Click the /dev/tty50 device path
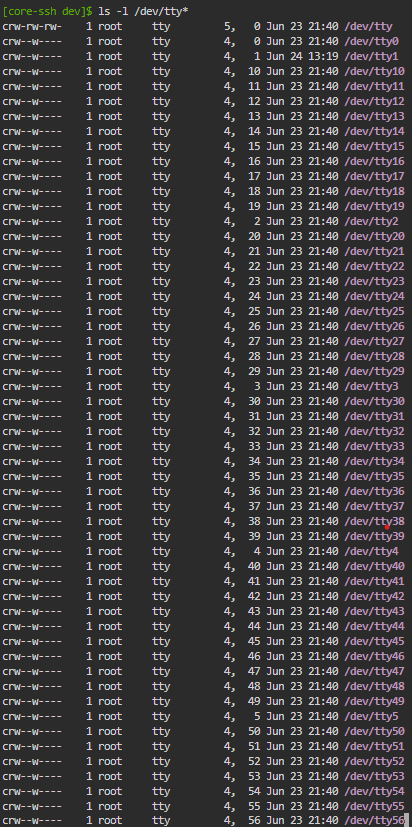Screen dimensions: 412x827 [x=374, y=732]
